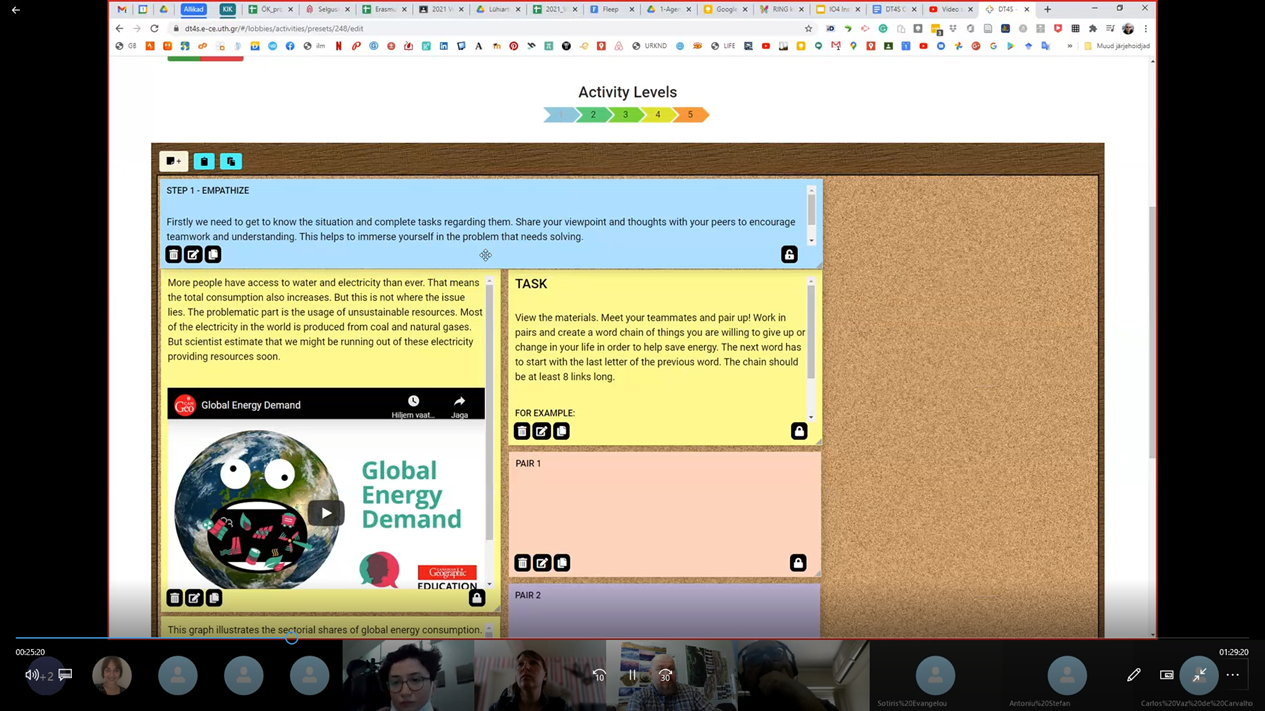The height and width of the screenshot is (711, 1265).
Task: Play the Global Energy Demand video
Action: tap(325, 513)
